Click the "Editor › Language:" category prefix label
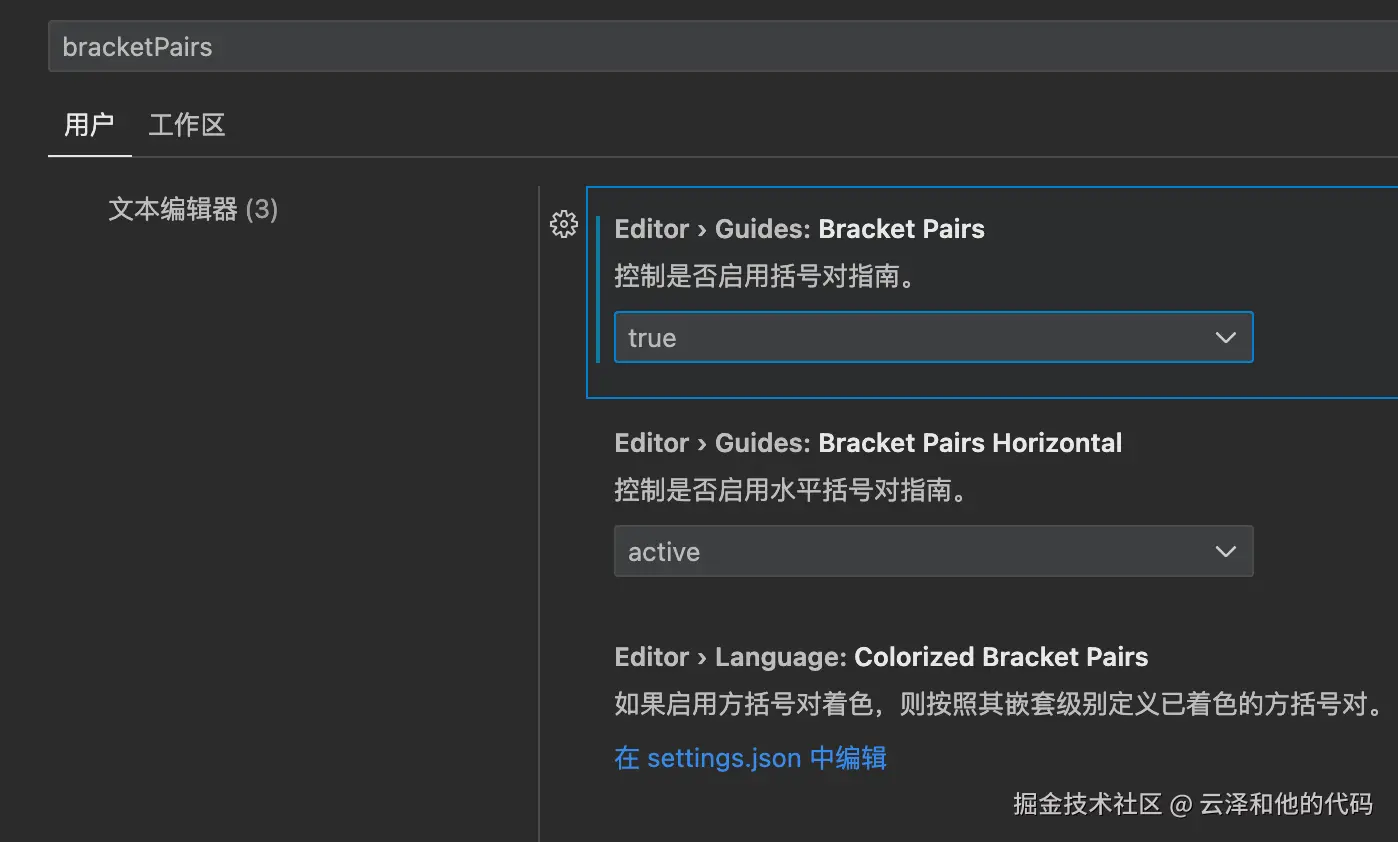Viewport: 1398px width, 842px height. tap(730, 657)
